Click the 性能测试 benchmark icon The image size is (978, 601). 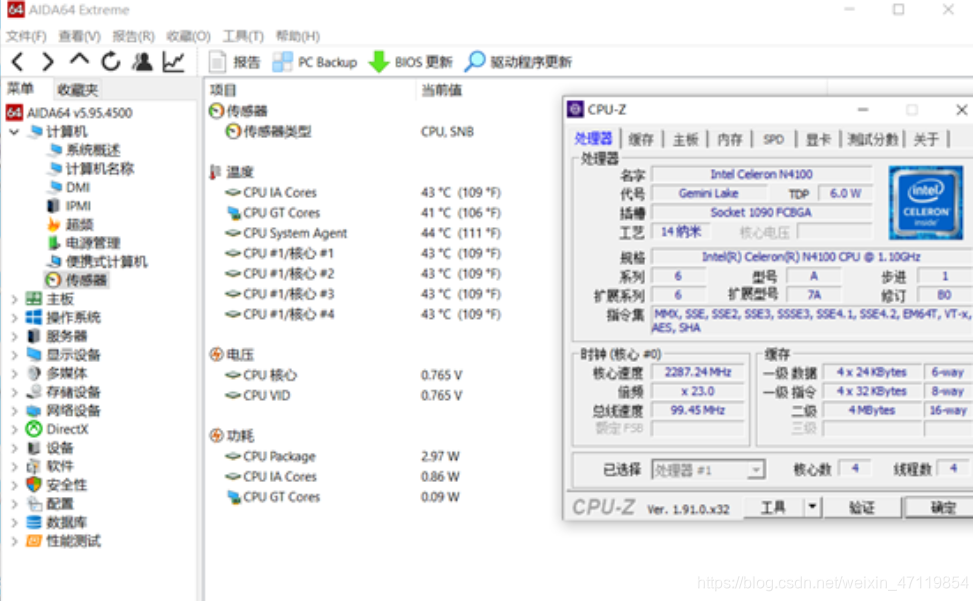(x=34, y=541)
